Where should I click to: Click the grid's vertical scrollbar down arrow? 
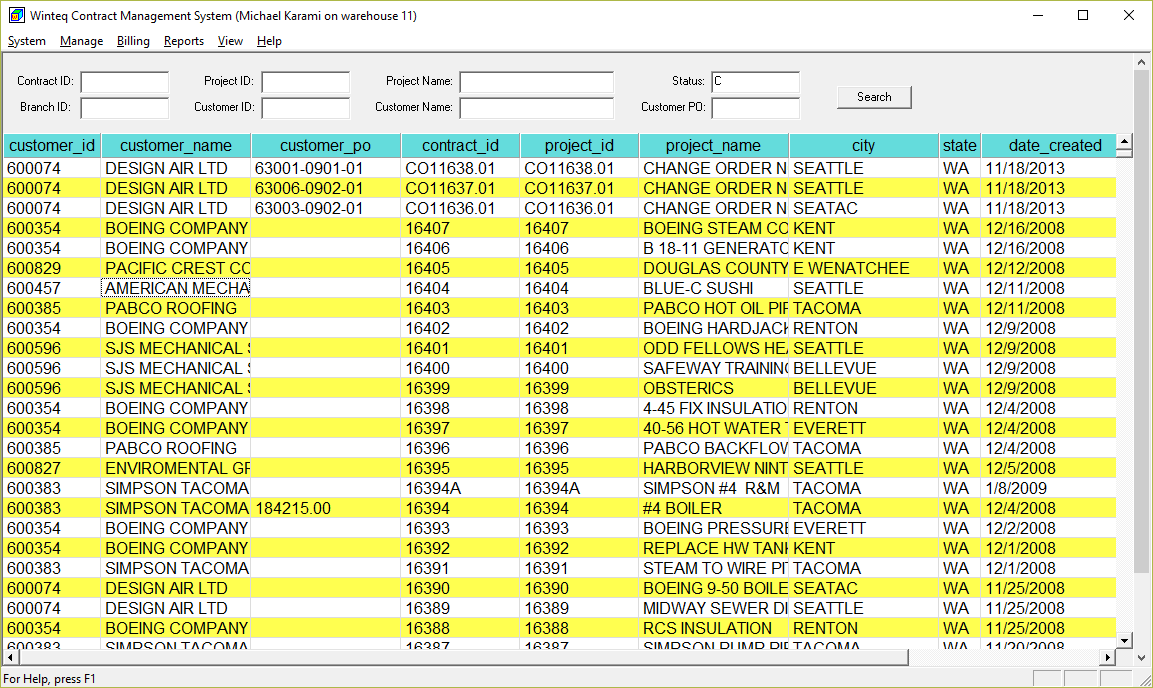click(x=1124, y=641)
